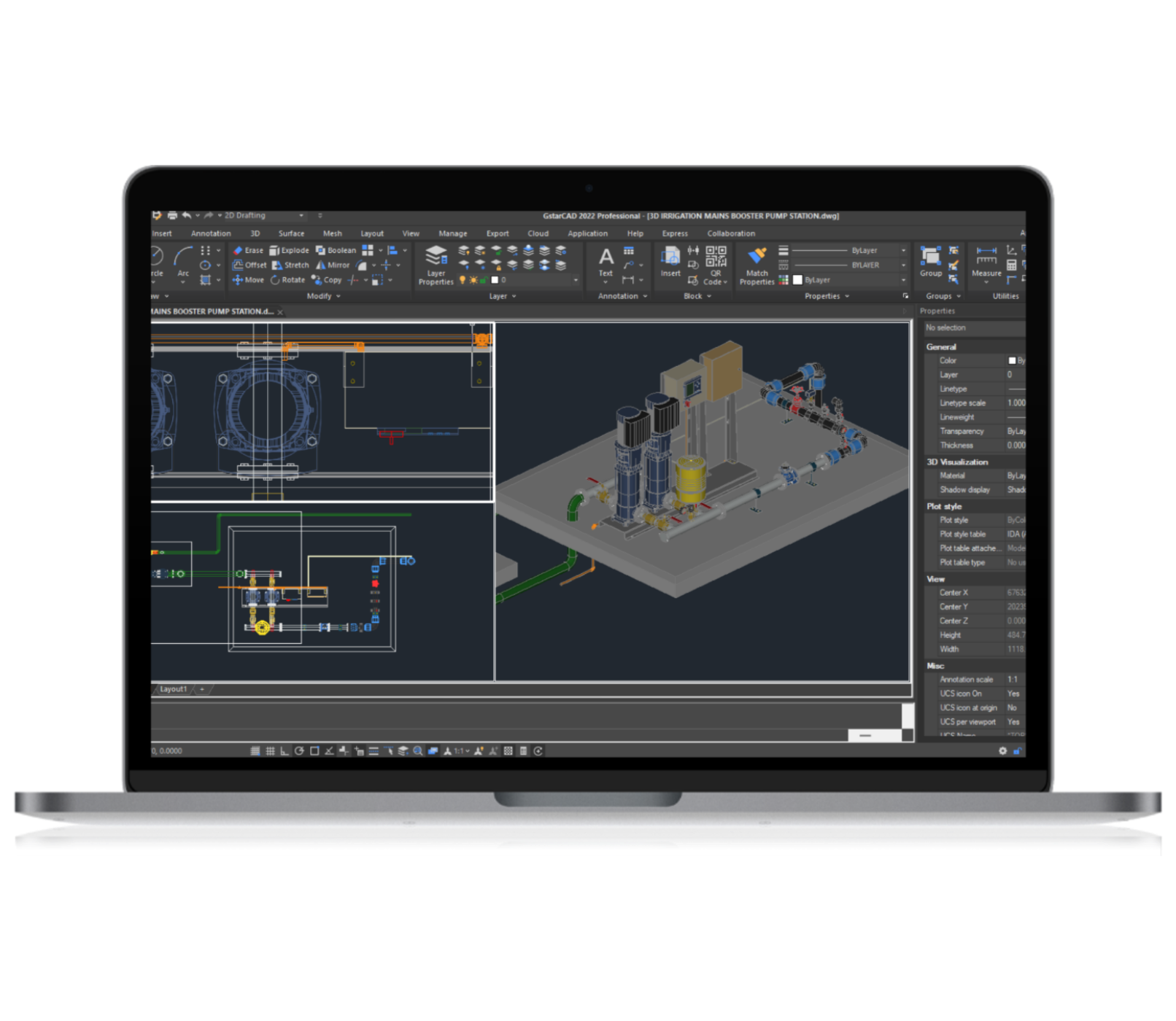The width and height of the screenshot is (1176, 1021).
Task: Activate the Mirror tool
Action: pyautogui.click(x=334, y=265)
